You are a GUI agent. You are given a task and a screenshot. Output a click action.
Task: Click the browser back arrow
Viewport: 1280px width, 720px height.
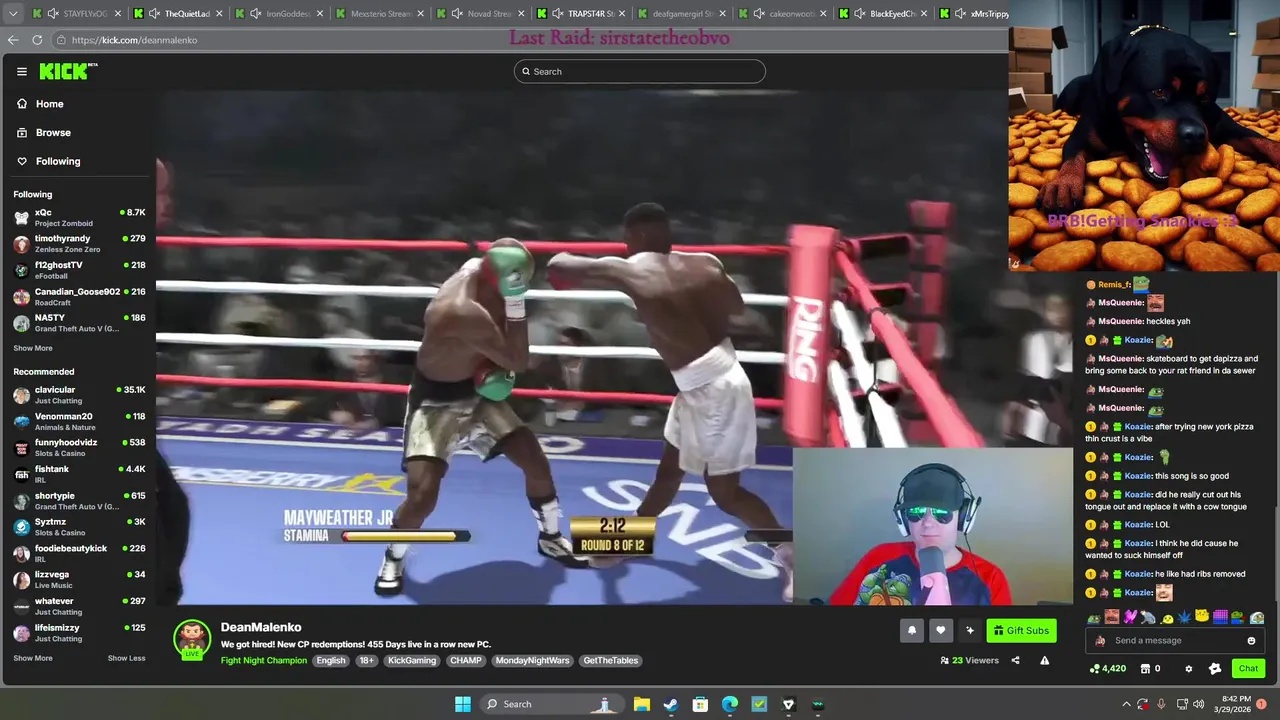[12, 40]
